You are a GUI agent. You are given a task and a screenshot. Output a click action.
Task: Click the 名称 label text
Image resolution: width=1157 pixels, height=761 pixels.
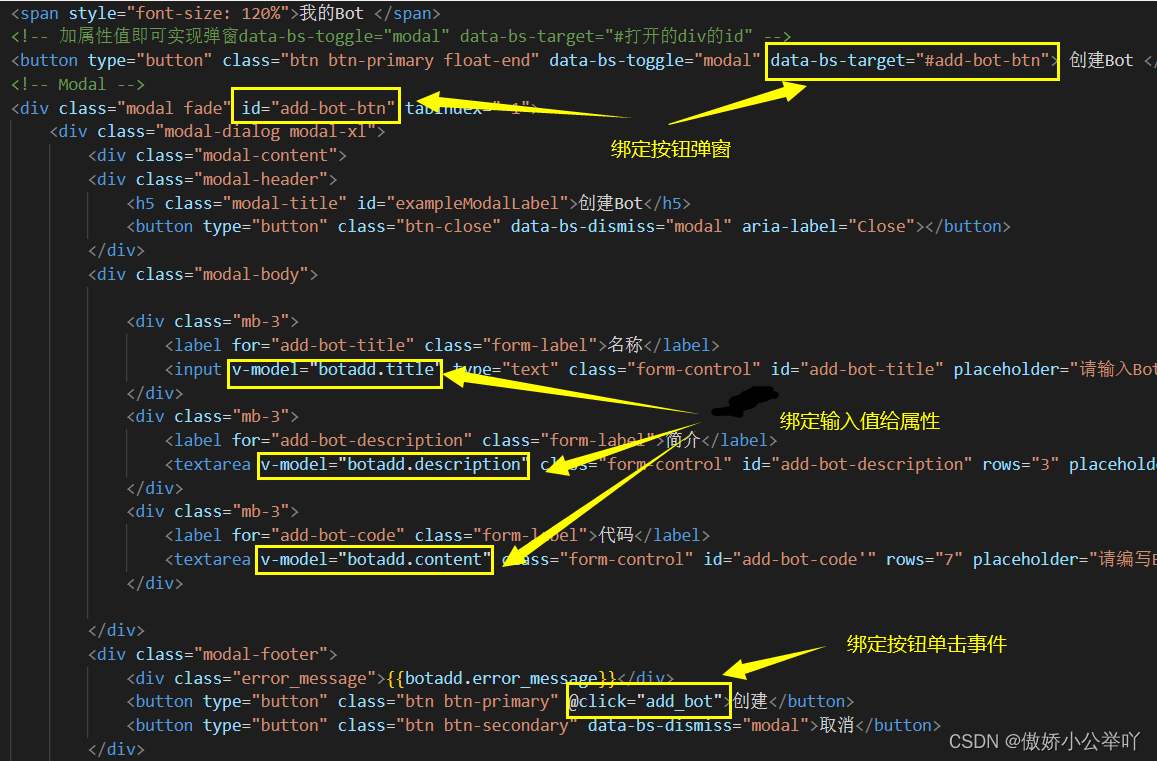click(x=626, y=345)
